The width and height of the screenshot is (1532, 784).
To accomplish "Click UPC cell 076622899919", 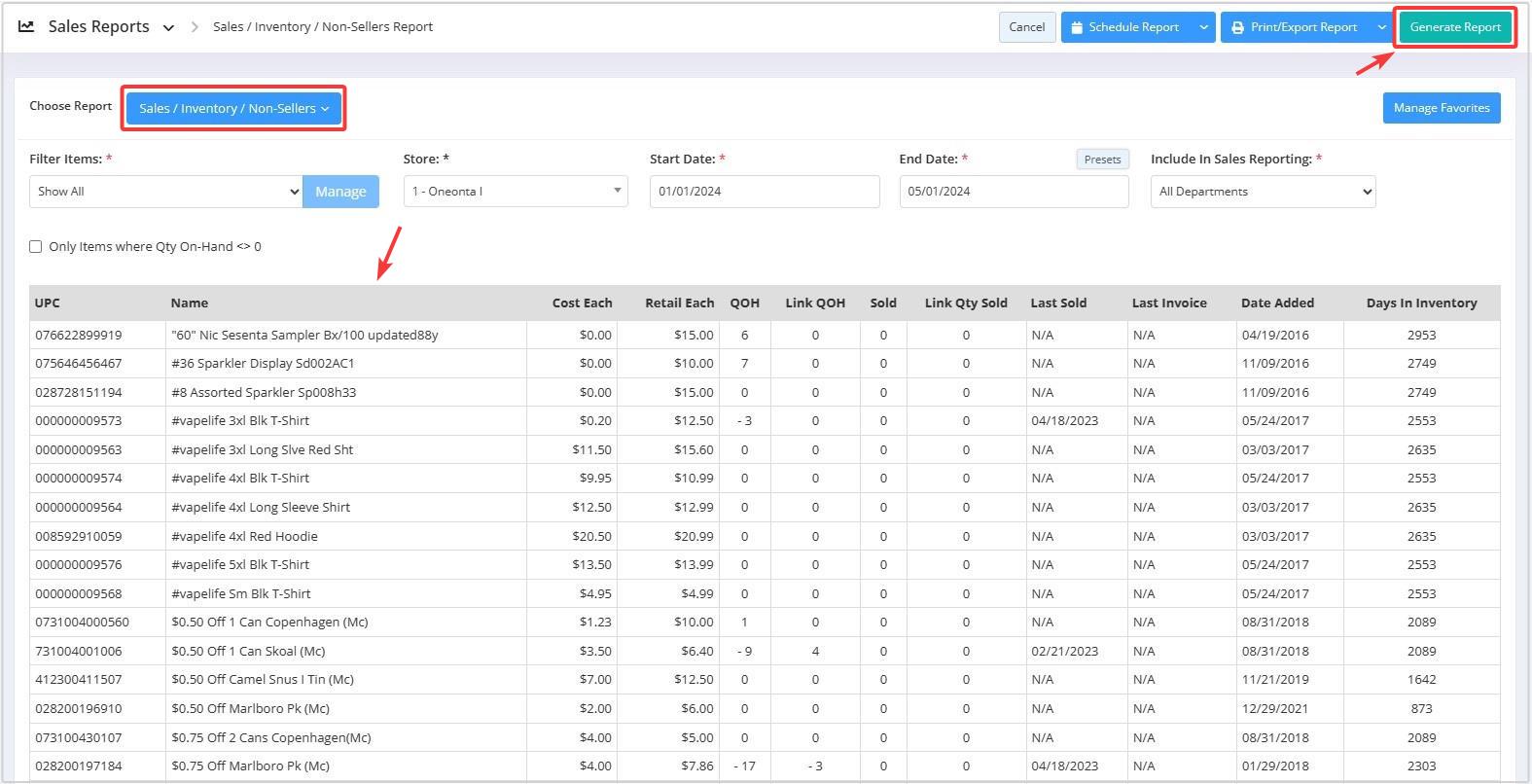I will [x=79, y=335].
